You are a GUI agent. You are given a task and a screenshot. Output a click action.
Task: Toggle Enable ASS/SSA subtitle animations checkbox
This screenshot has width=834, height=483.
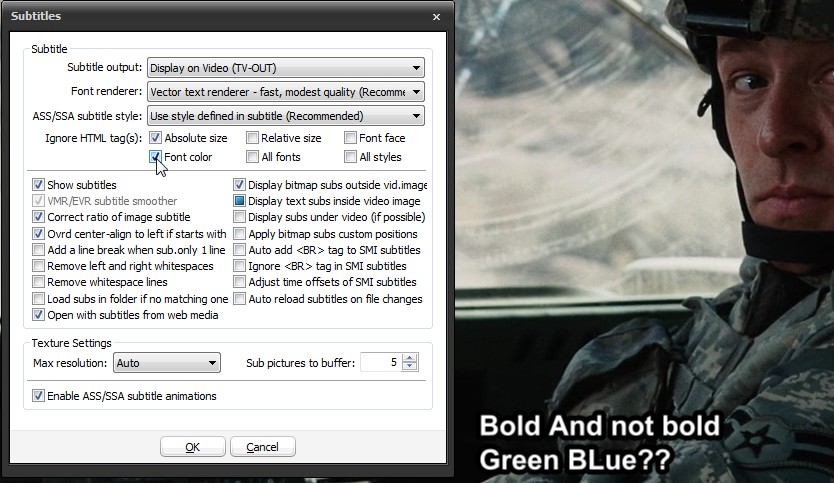click(x=38, y=395)
